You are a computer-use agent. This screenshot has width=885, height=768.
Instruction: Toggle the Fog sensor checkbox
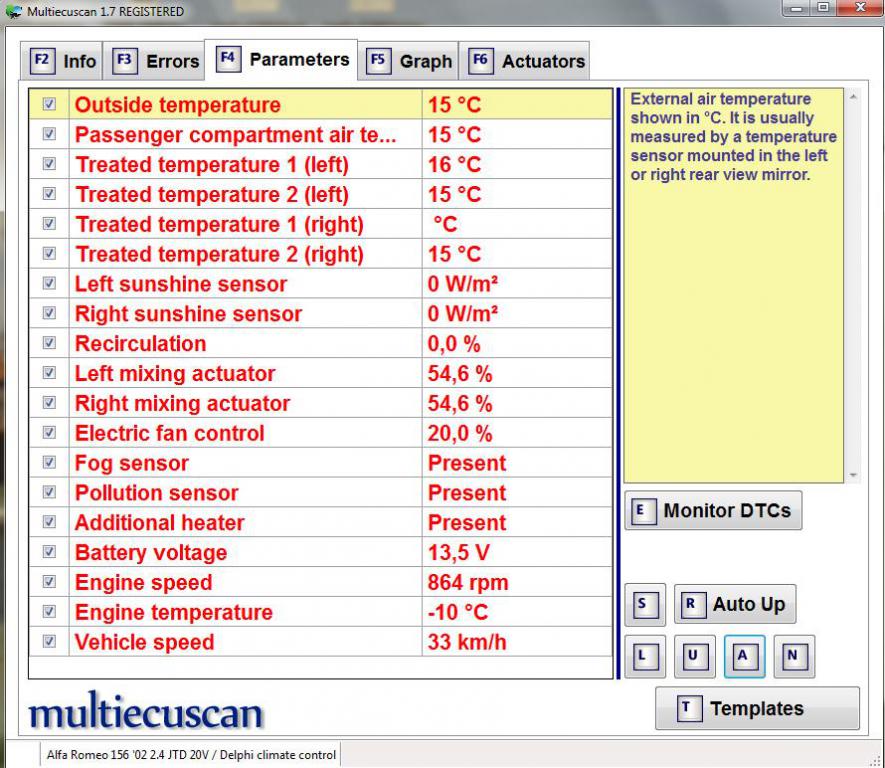[x=49, y=463]
